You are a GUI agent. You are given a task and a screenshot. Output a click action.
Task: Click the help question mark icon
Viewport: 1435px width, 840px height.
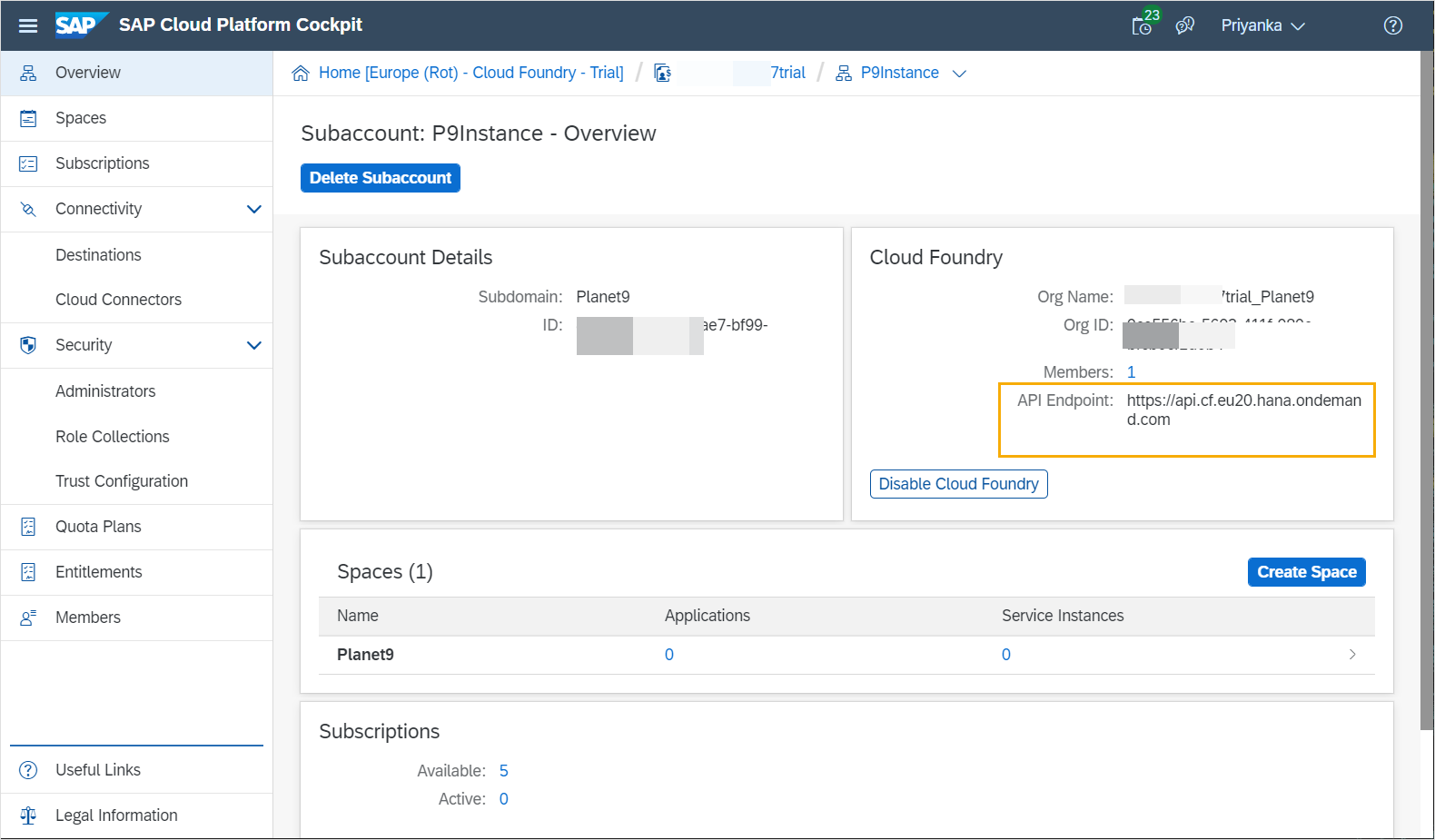pyautogui.click(x=1392, y=25)
